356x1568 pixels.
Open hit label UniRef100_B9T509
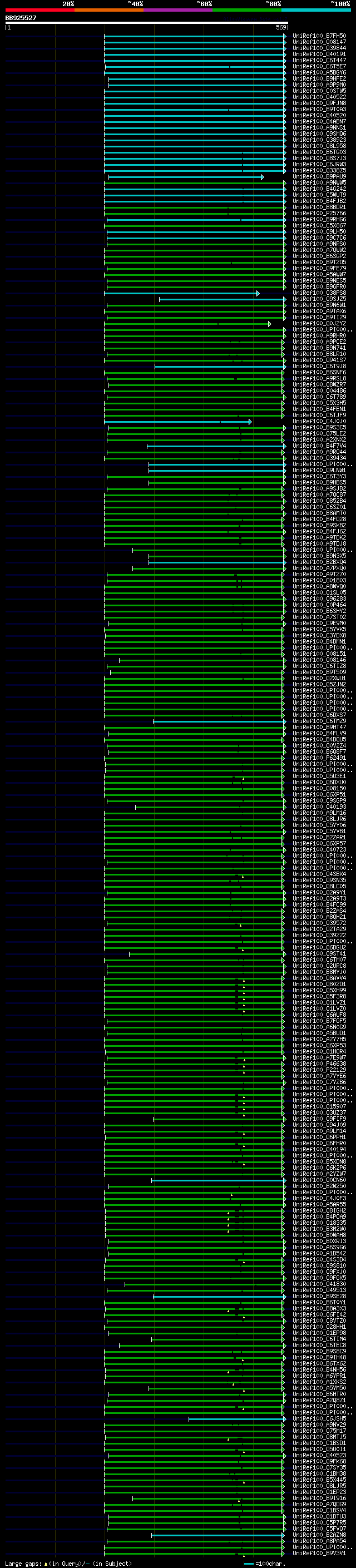(x=319, y=672)
